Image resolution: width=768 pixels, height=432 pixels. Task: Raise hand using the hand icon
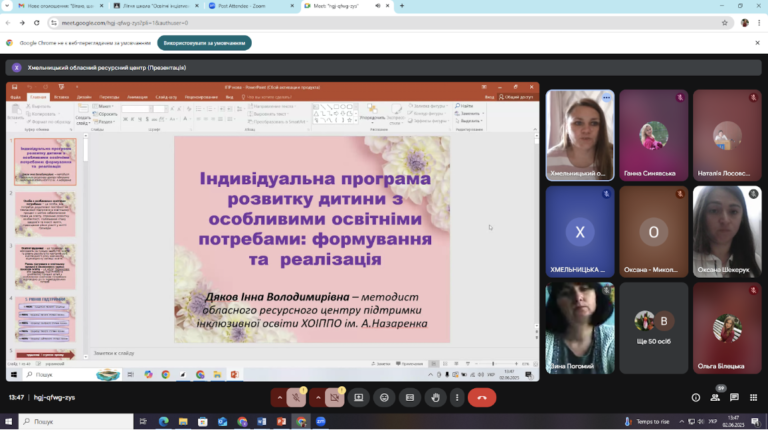coord(435,398)
